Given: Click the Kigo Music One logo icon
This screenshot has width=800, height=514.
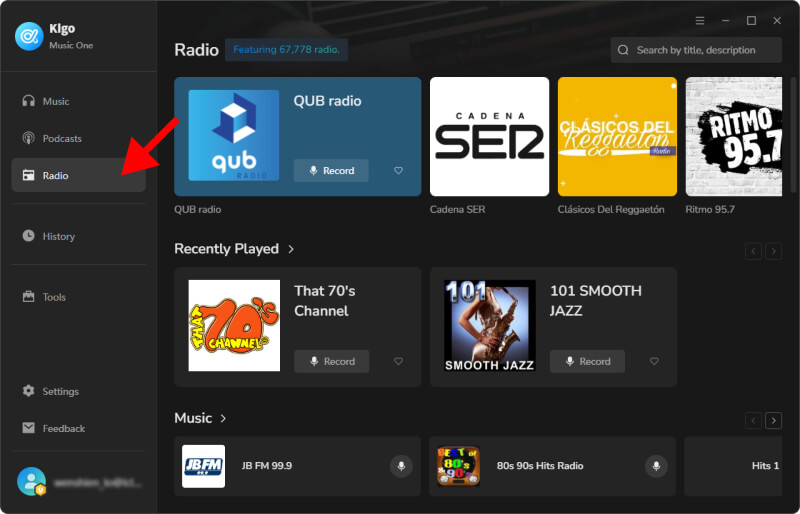Looking at the screenshot, I should coord(29,36).
